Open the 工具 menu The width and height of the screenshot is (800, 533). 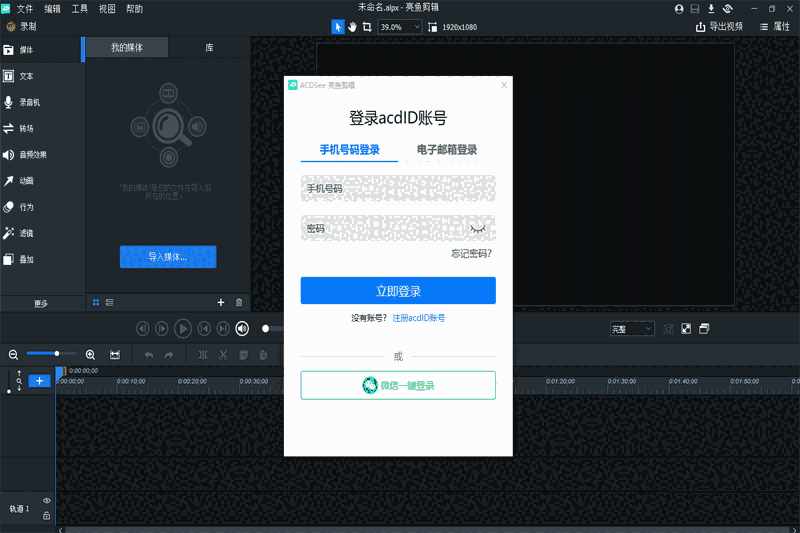pos(80,9)
